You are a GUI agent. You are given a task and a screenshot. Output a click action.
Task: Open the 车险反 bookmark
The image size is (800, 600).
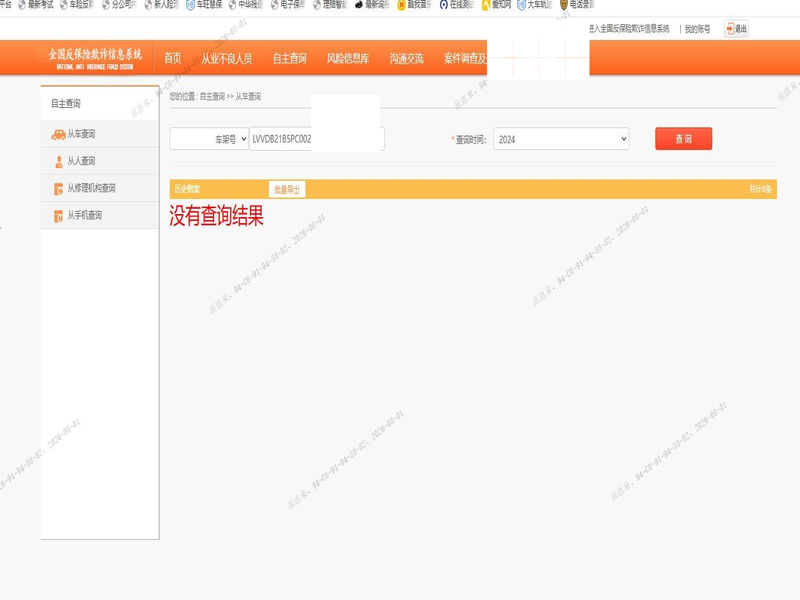tap(78, 5)
